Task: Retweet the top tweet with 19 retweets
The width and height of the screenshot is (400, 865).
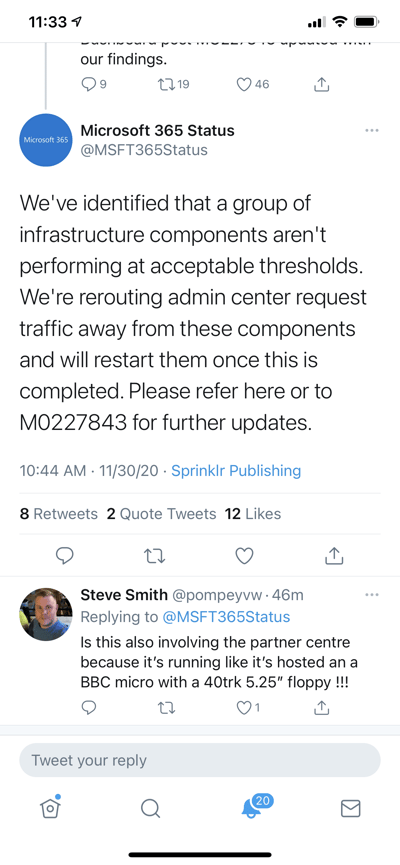Action: [x=173, y=84]
